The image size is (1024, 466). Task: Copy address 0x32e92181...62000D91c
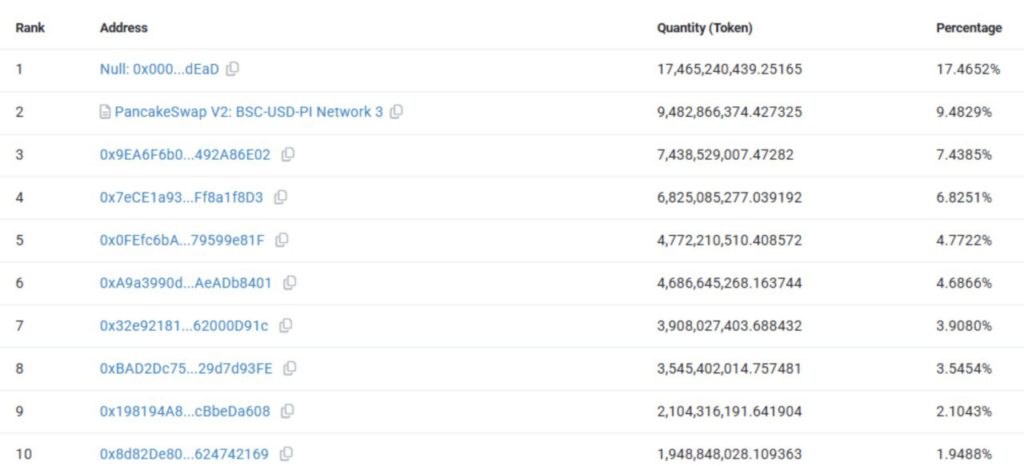[285, 326]
